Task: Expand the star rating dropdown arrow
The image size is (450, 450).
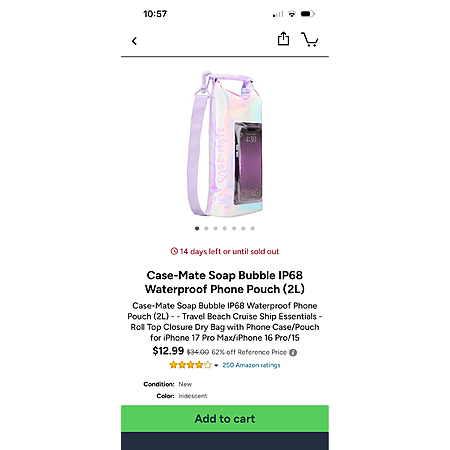Action: tap(216, 366)
